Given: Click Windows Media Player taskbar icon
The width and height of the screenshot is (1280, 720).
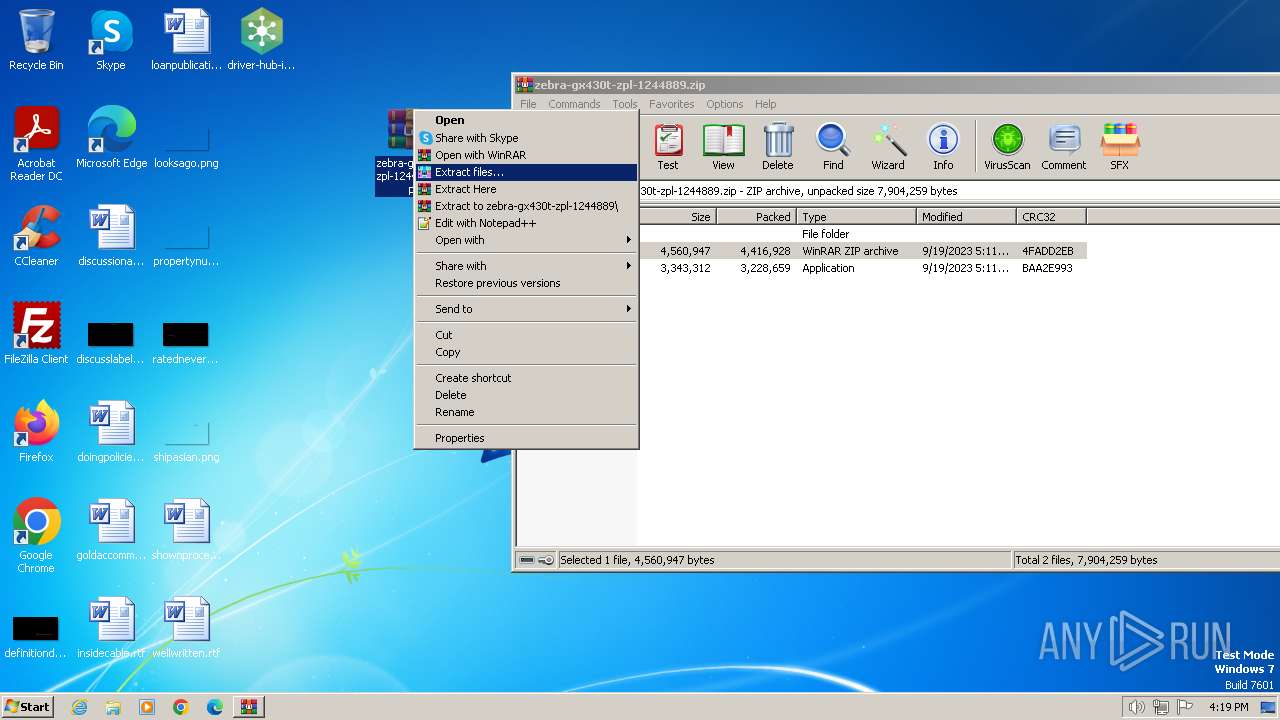Looking at the screenshot, I should pos(147,707).
